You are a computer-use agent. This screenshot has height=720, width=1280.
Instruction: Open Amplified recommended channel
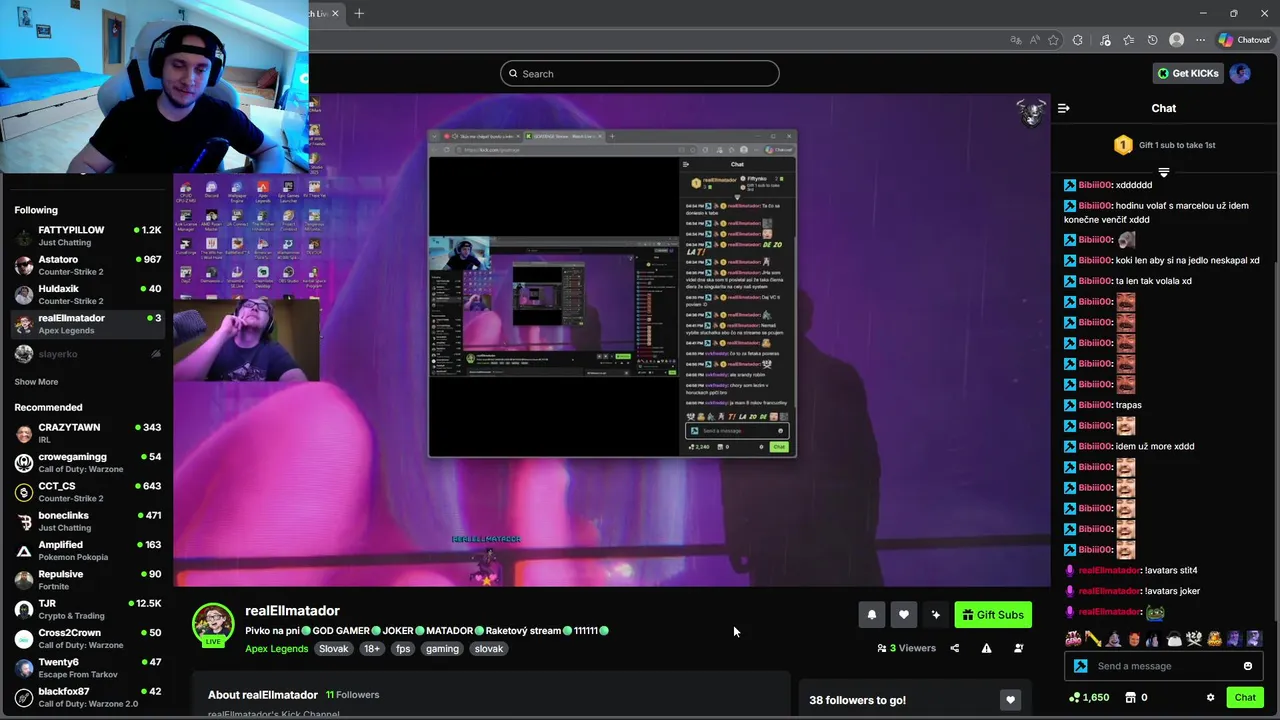(x=87, y=550)
